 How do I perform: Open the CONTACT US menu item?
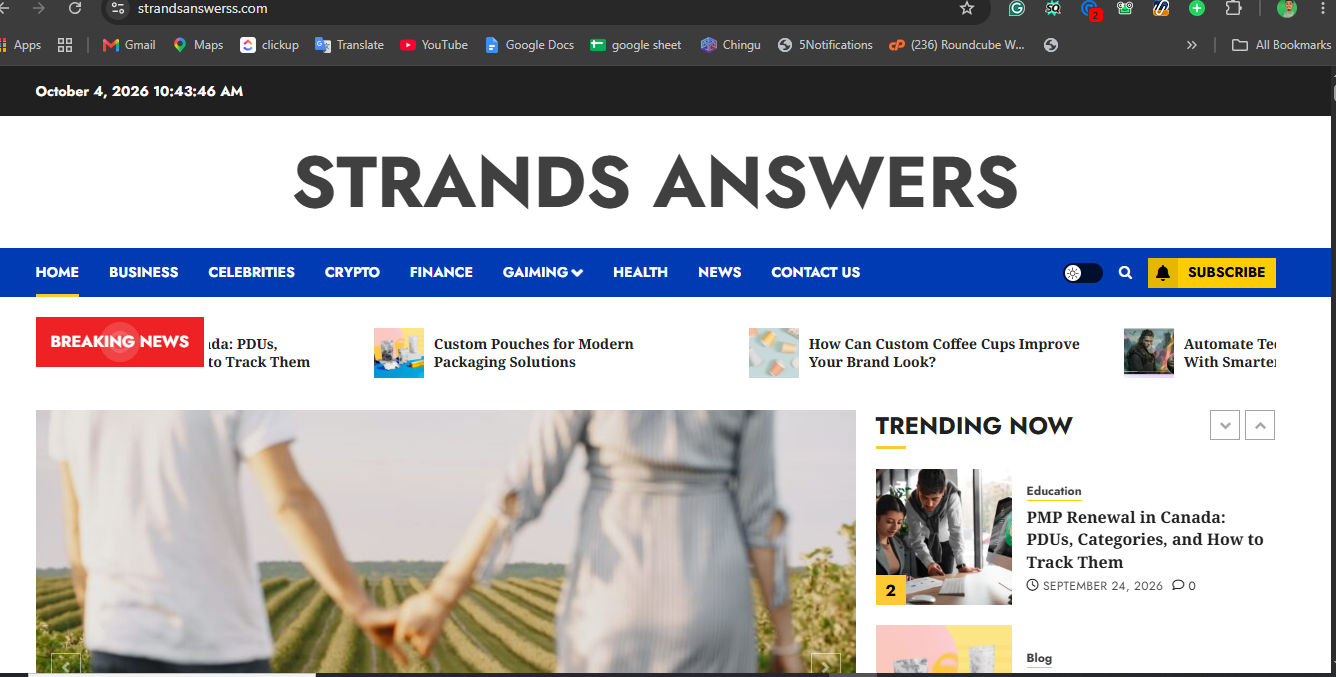tap(815, 272)
